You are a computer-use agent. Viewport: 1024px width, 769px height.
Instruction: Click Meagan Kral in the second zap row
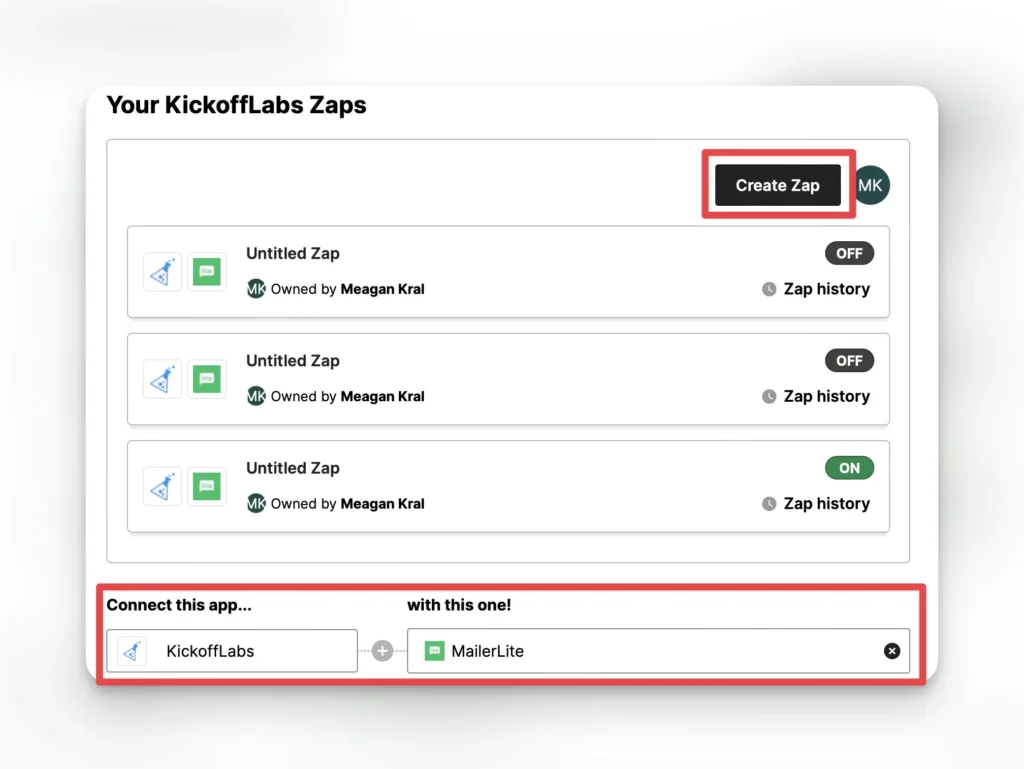pyautogui.click(x=383, y=396)
